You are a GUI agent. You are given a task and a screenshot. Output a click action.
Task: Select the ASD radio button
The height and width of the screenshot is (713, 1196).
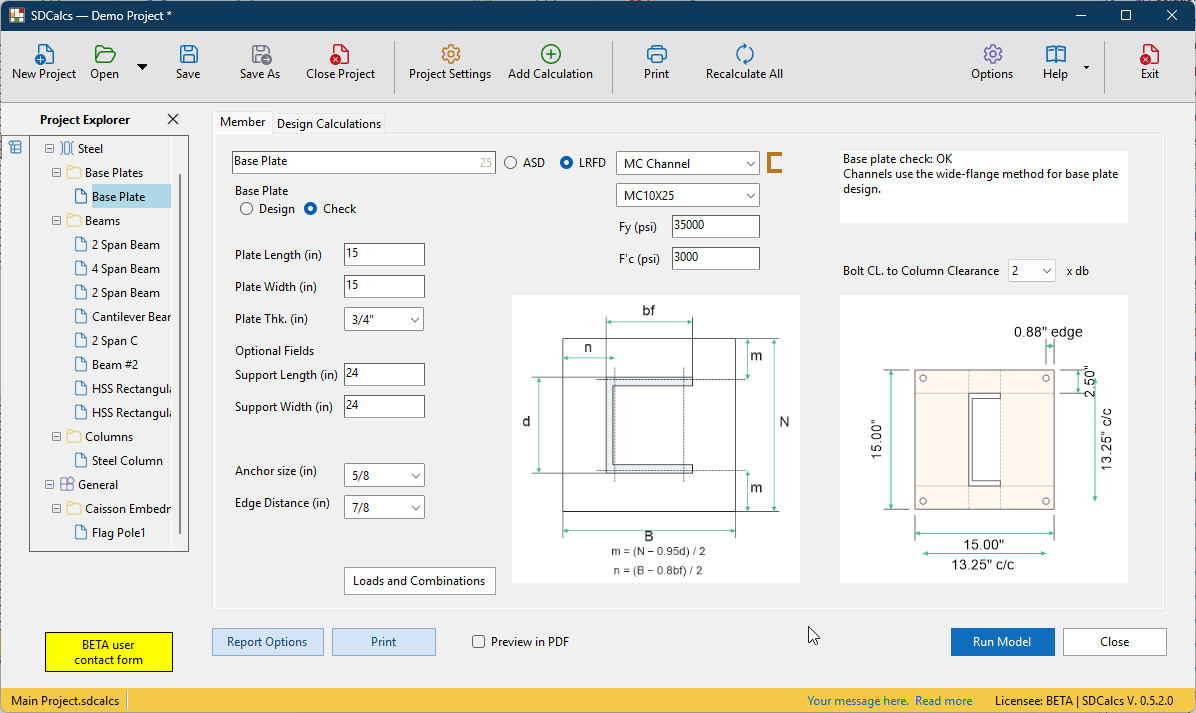coord(510,162)
